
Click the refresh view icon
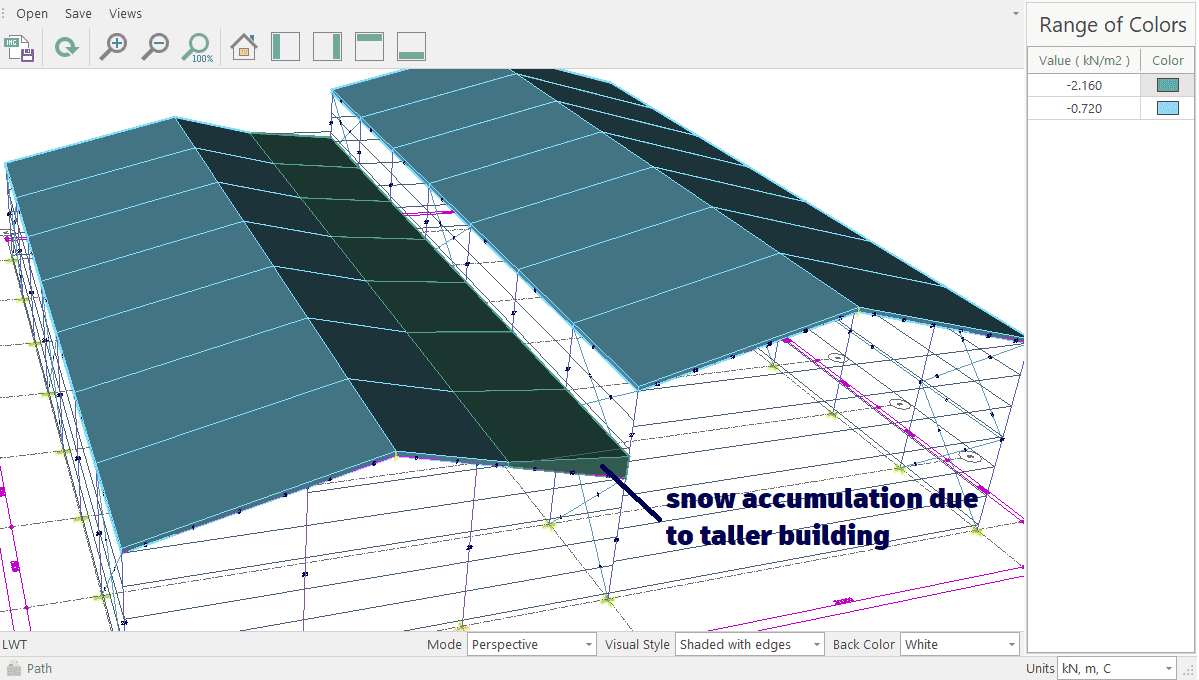66,47
